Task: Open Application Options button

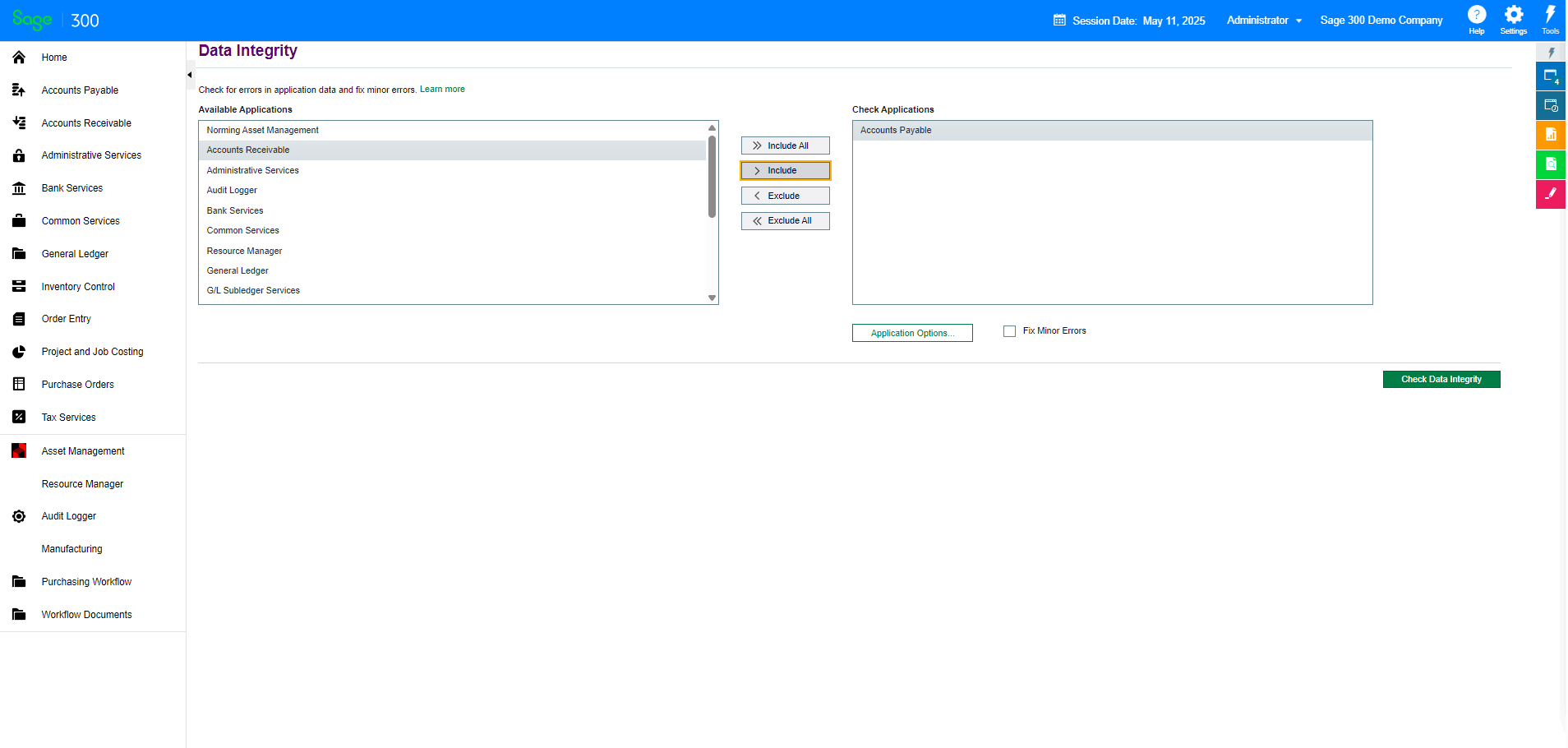Action: [x=914, y=333]
